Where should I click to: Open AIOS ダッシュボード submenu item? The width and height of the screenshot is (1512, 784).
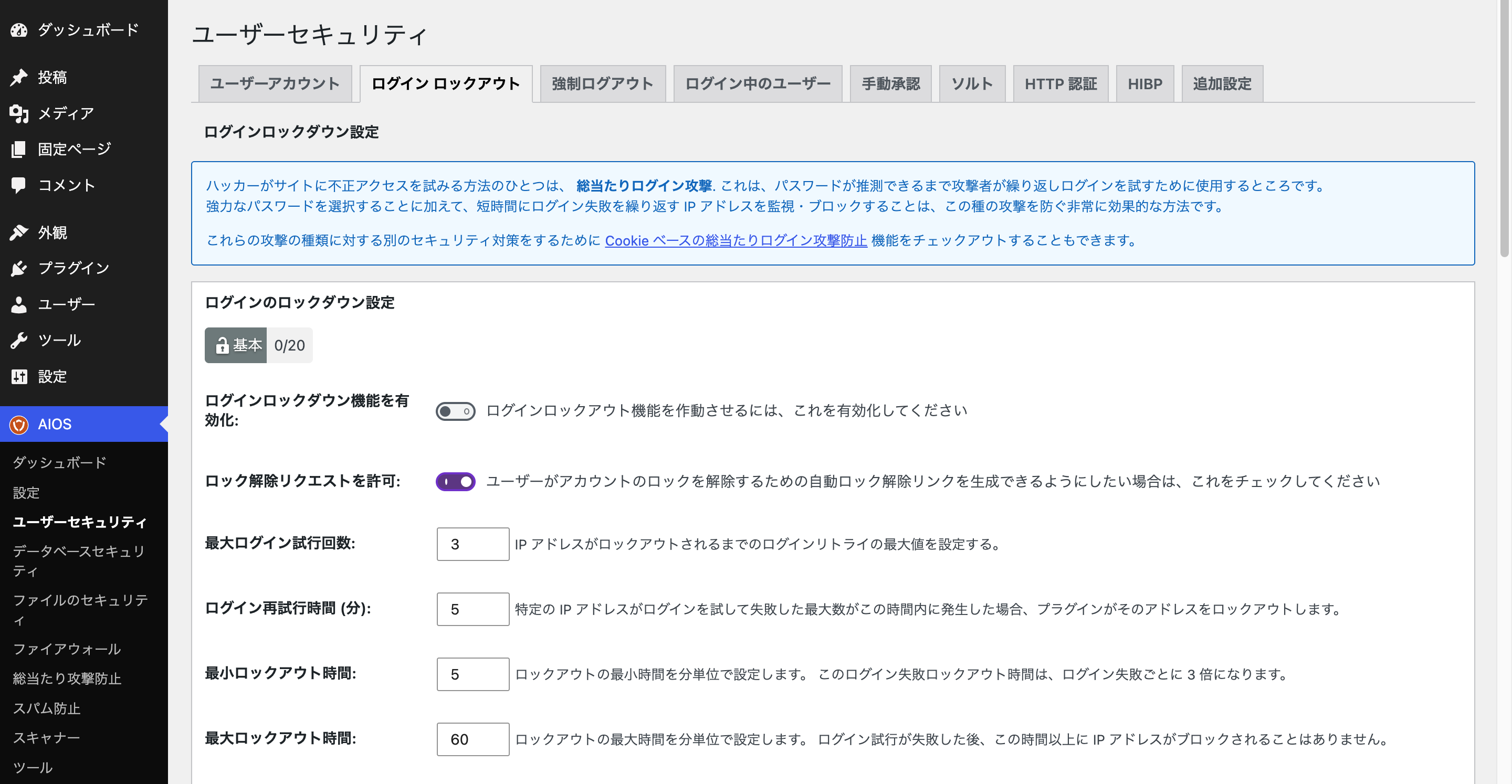[x=59, y=463]
